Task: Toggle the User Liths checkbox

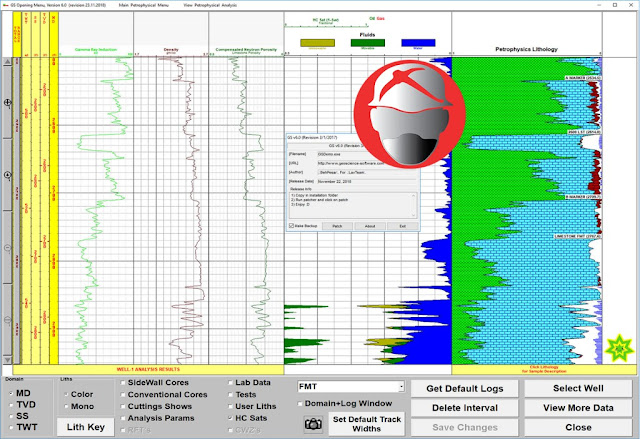Action: (230, 406)
